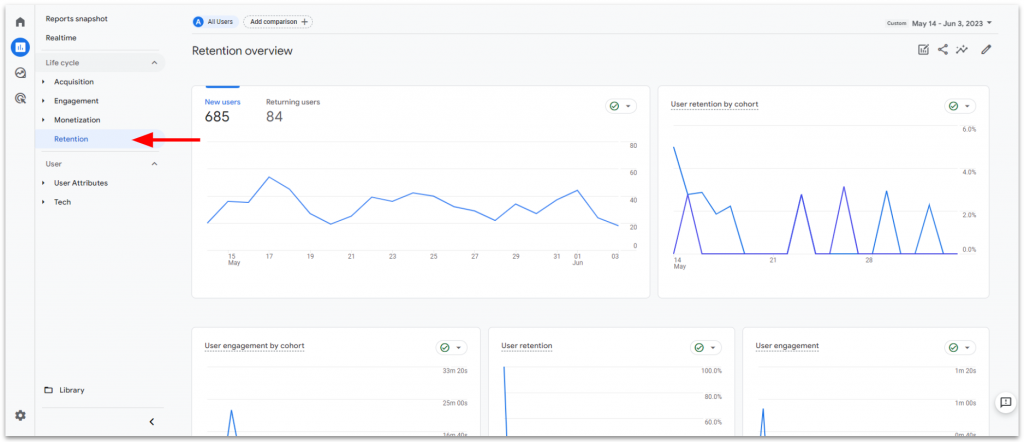
Task: Open the Explore icon in left rail
Action: click(x=20, y=73)
